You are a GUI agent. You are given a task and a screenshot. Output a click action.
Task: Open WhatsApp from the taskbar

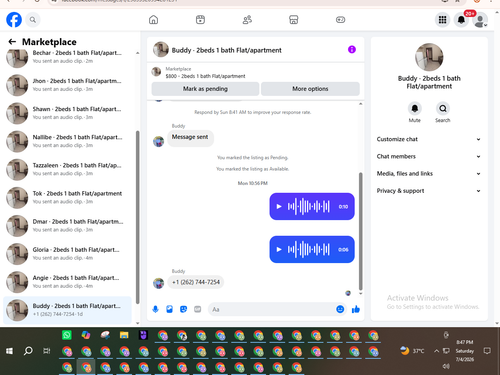(x=67, y=335)
